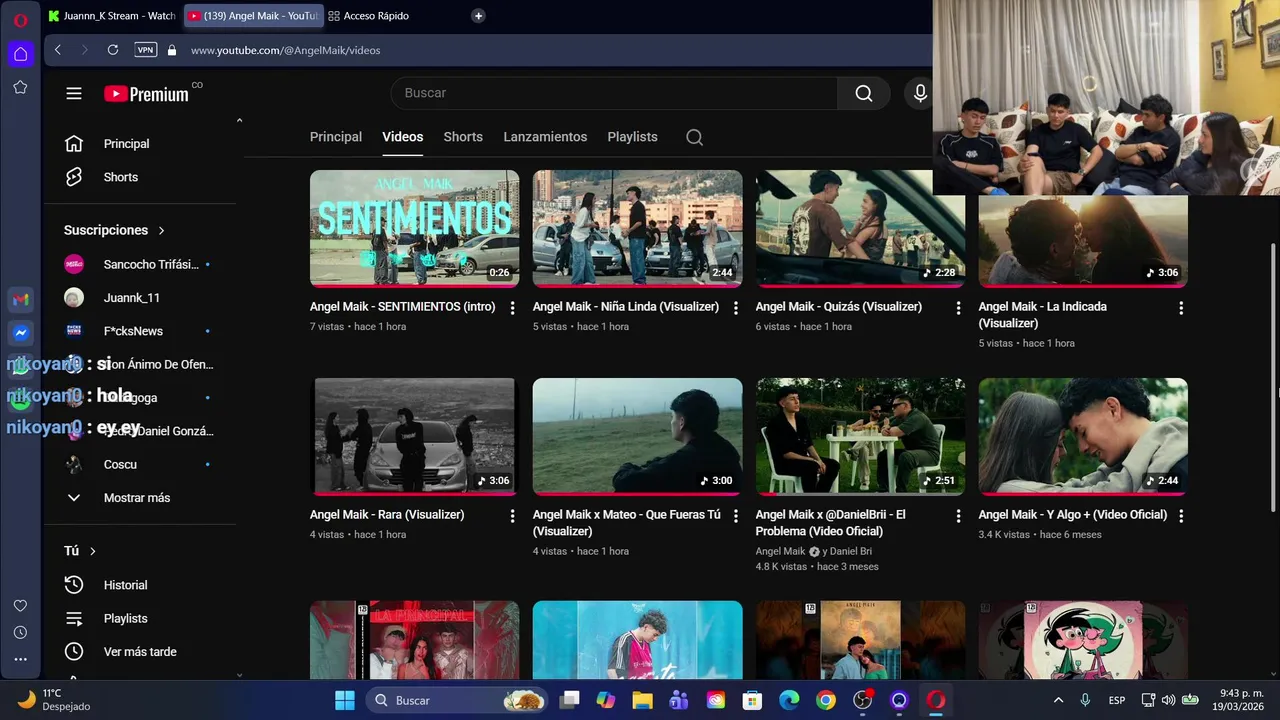Switch to Juannn_K Stream browser tab
Screen dimensions: 1280x720
point(112,16)
